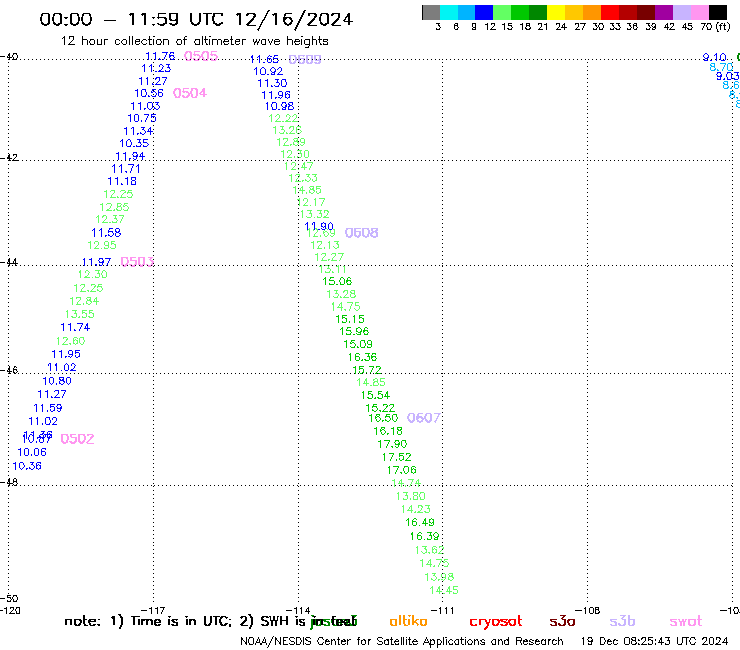Click the s3b satellite legend label
Viewport: 740px width, 650px height.
(x=622, y=621)
